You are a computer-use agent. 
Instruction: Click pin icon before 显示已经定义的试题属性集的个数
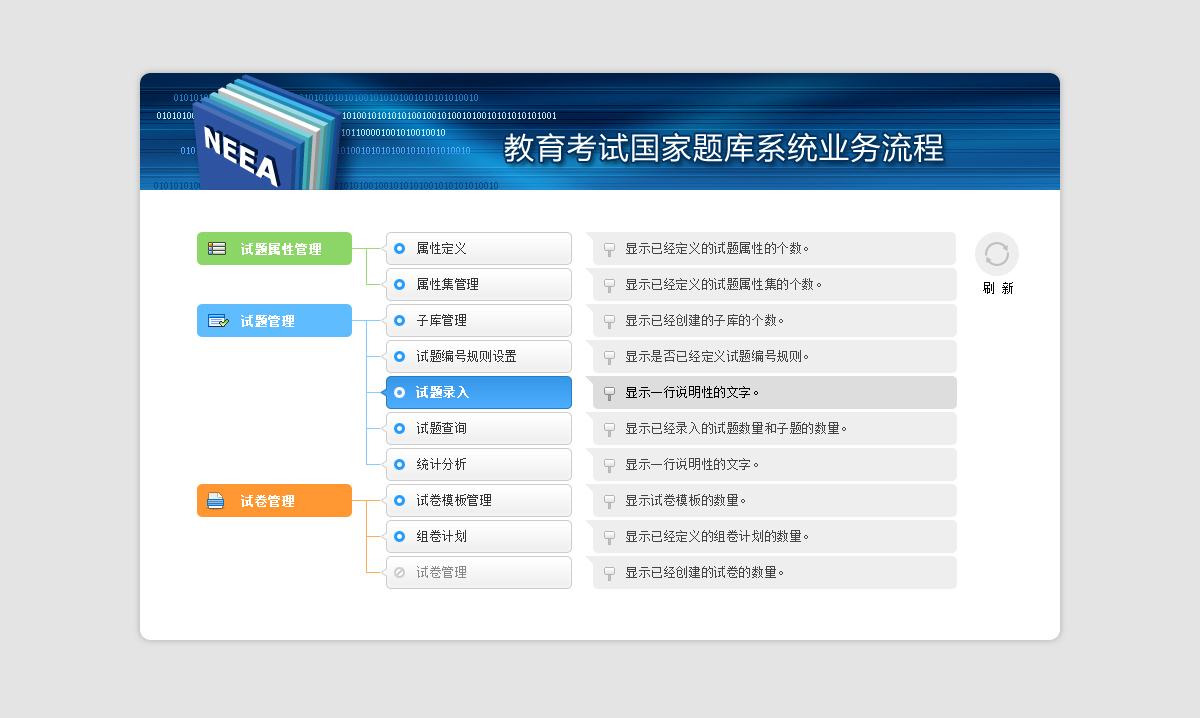(609, 286)
